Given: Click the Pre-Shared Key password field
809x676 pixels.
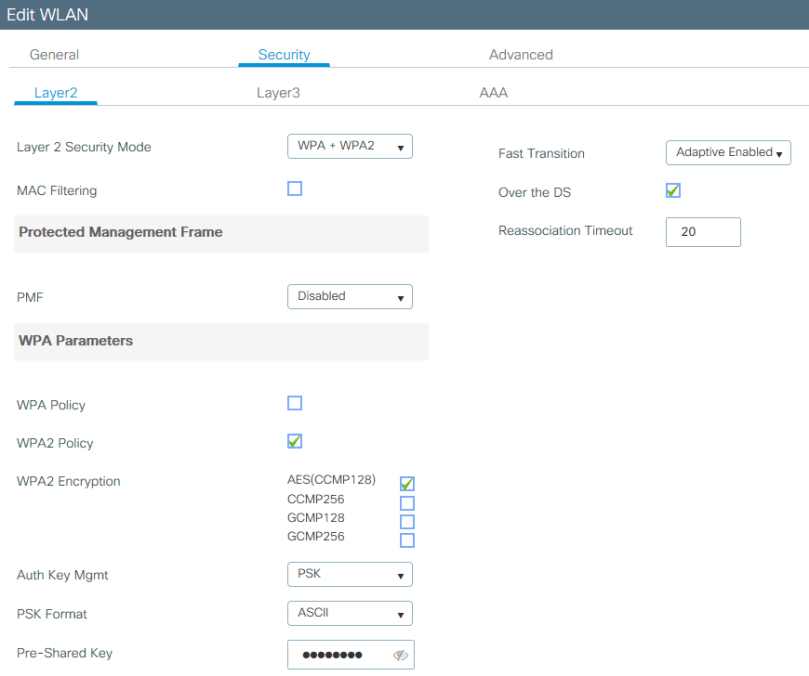Looking at the screenshot, I should click(x=340, y=655).
